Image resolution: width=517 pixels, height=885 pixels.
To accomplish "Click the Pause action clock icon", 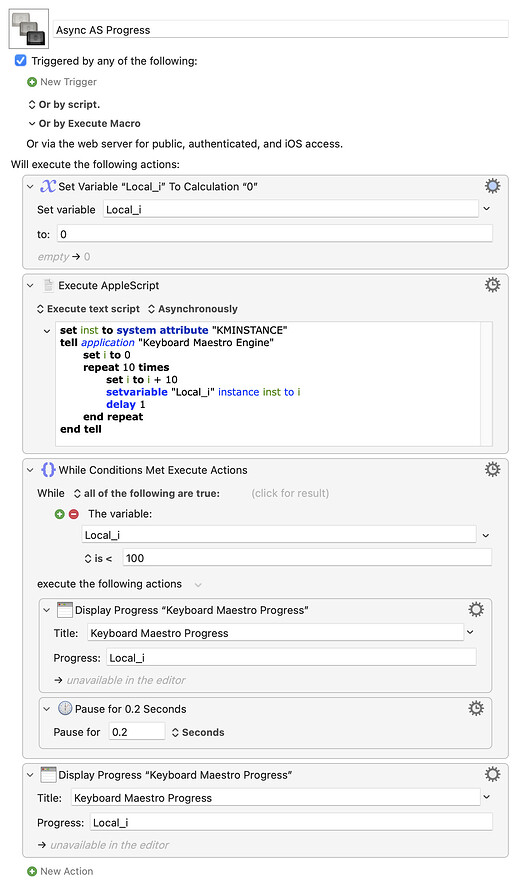I will pyautogui.click(x=65, y=709).
